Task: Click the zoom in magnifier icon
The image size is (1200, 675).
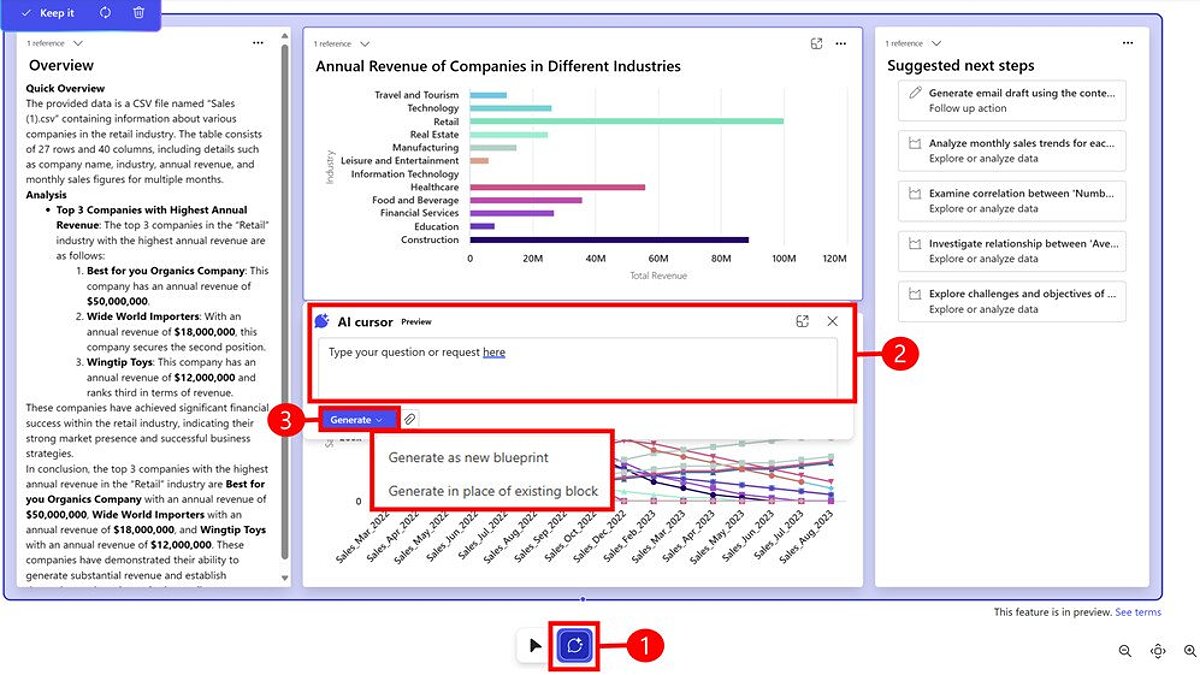Action: 1189,651
